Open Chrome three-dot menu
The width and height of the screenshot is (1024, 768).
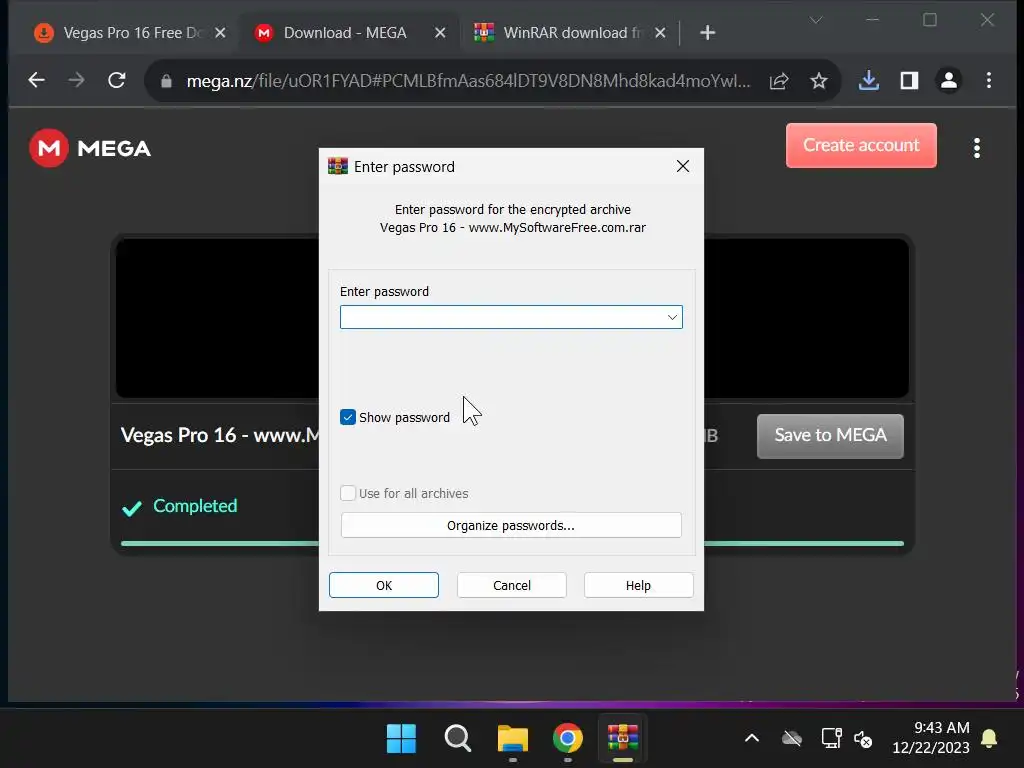(989, 80)
